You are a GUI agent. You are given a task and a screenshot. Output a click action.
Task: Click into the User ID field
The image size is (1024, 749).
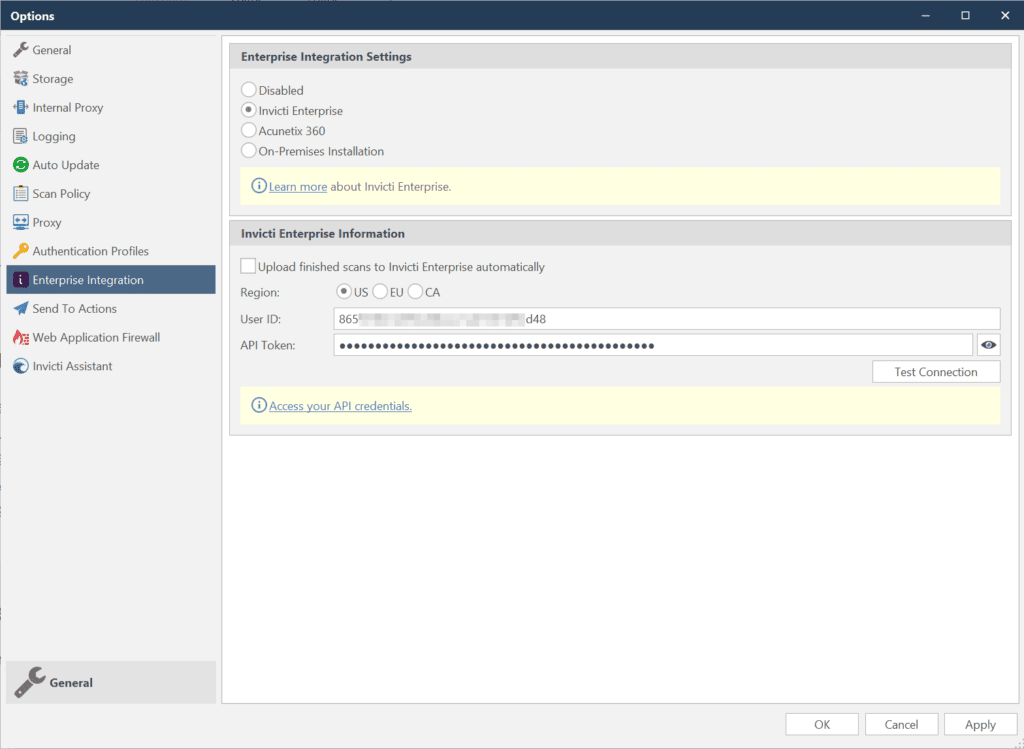pos(667,319)
